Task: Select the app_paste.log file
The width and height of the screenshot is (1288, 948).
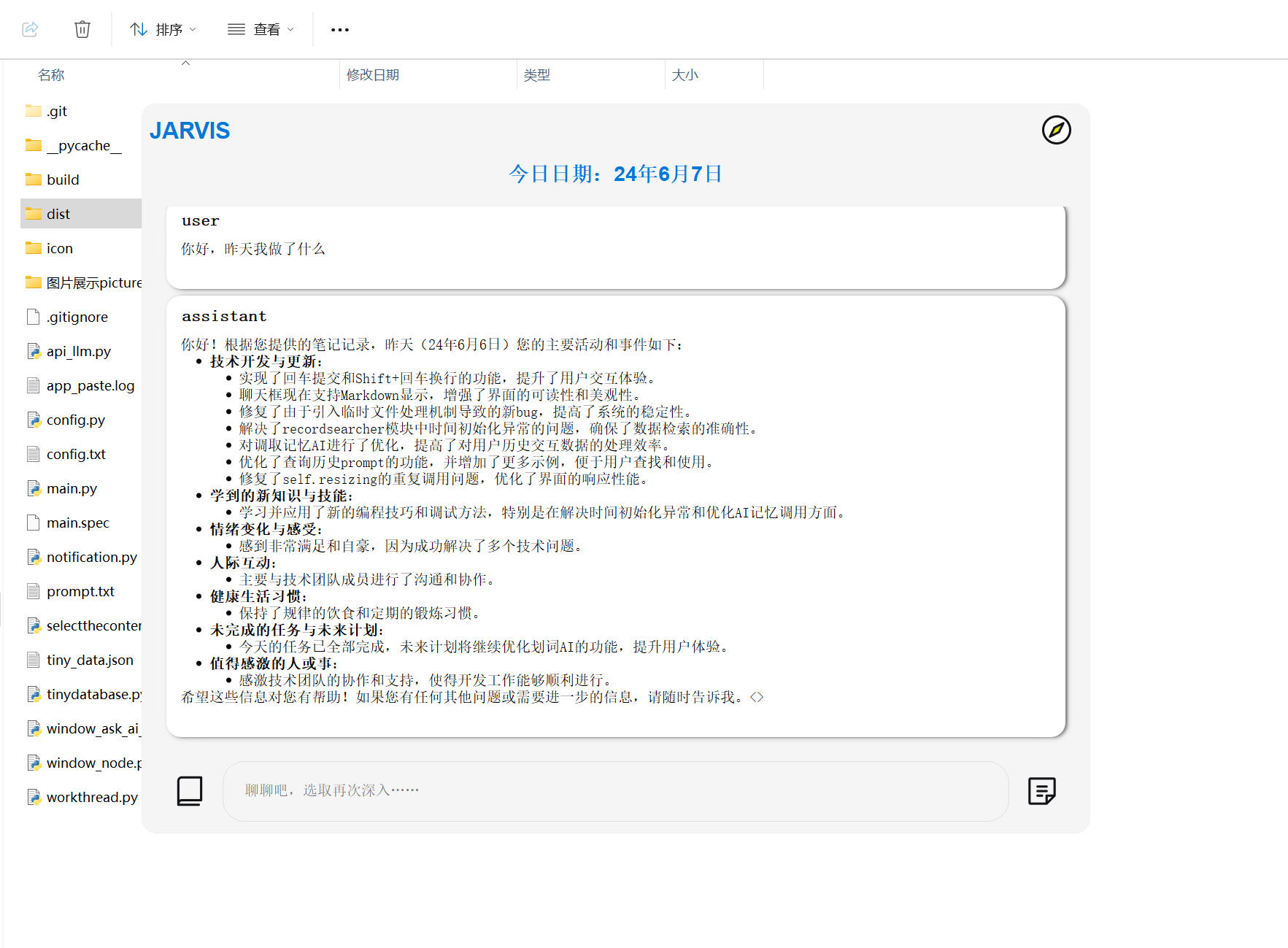Action: point(81,385)
